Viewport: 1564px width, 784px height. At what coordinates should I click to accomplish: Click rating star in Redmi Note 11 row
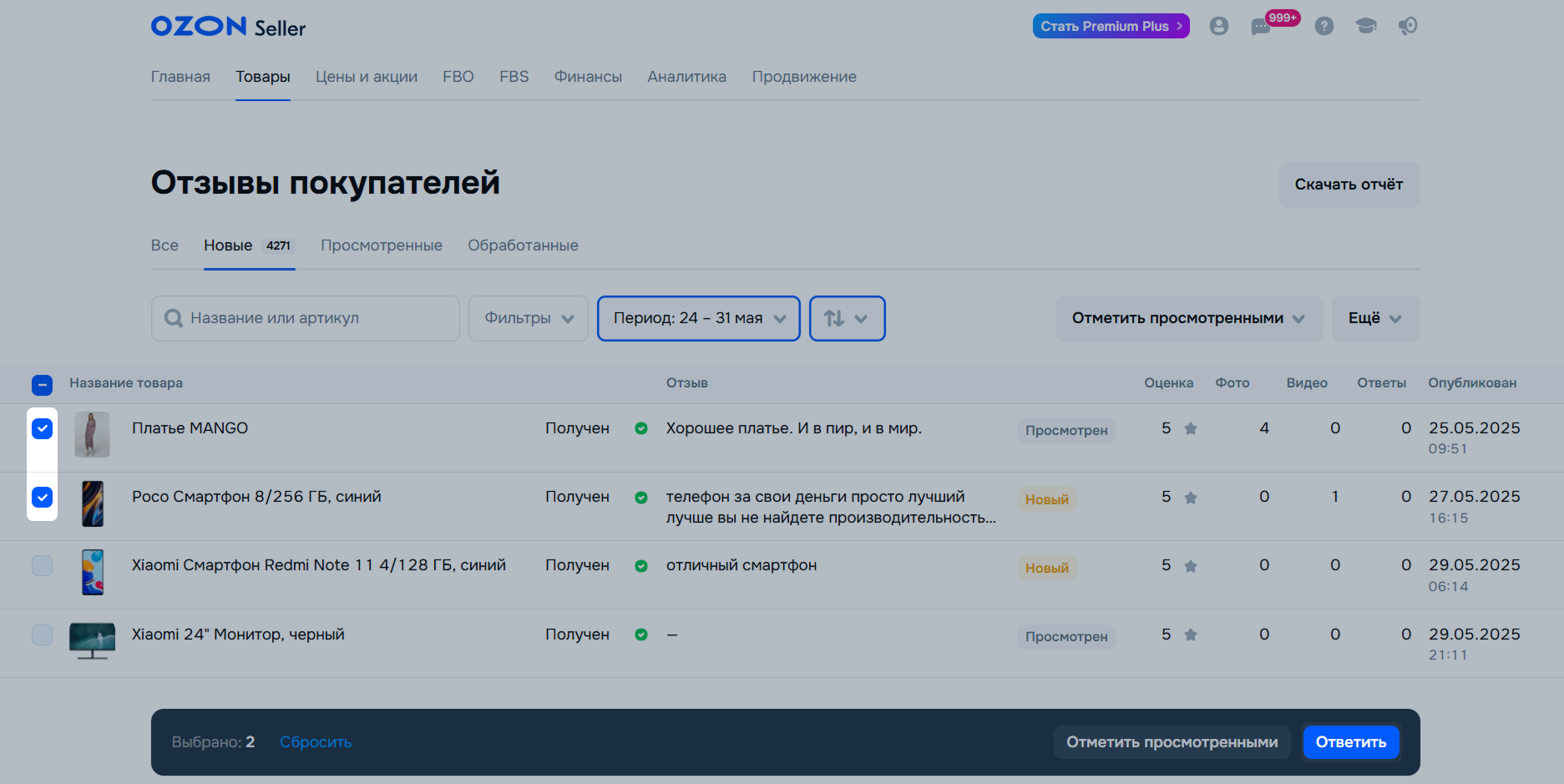click(1191, 566)
